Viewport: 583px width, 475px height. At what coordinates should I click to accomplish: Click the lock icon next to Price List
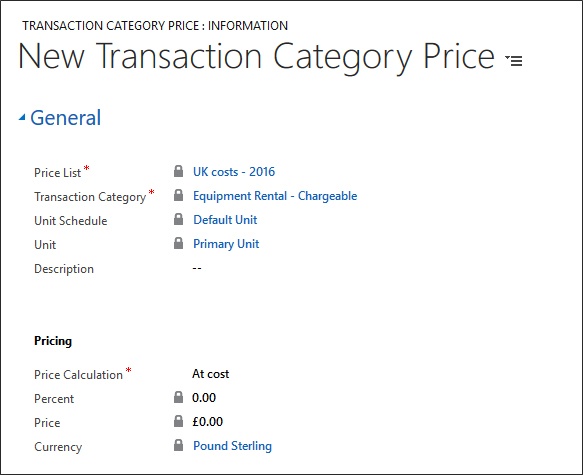[178, 171]
